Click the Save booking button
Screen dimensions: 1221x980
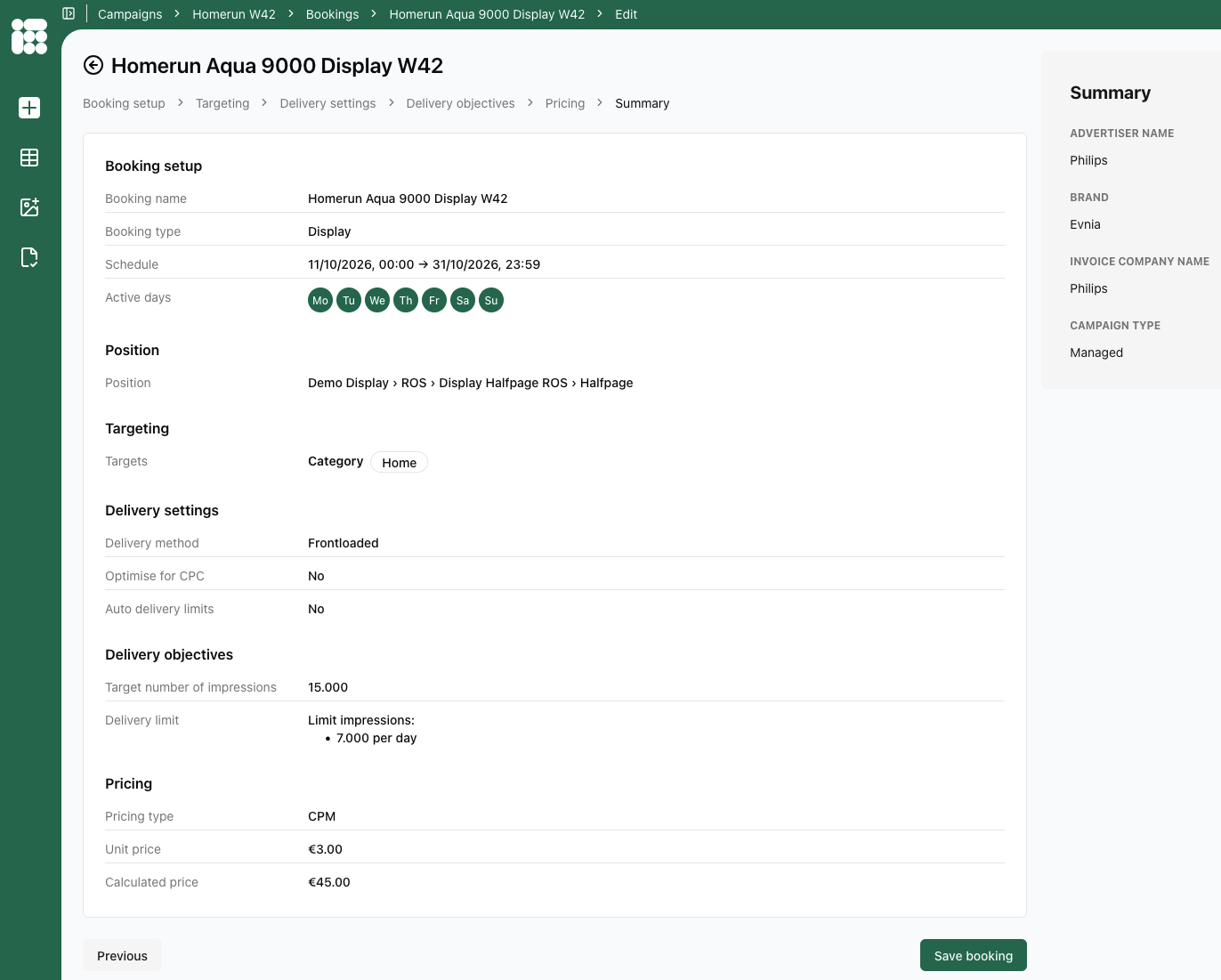973,955
